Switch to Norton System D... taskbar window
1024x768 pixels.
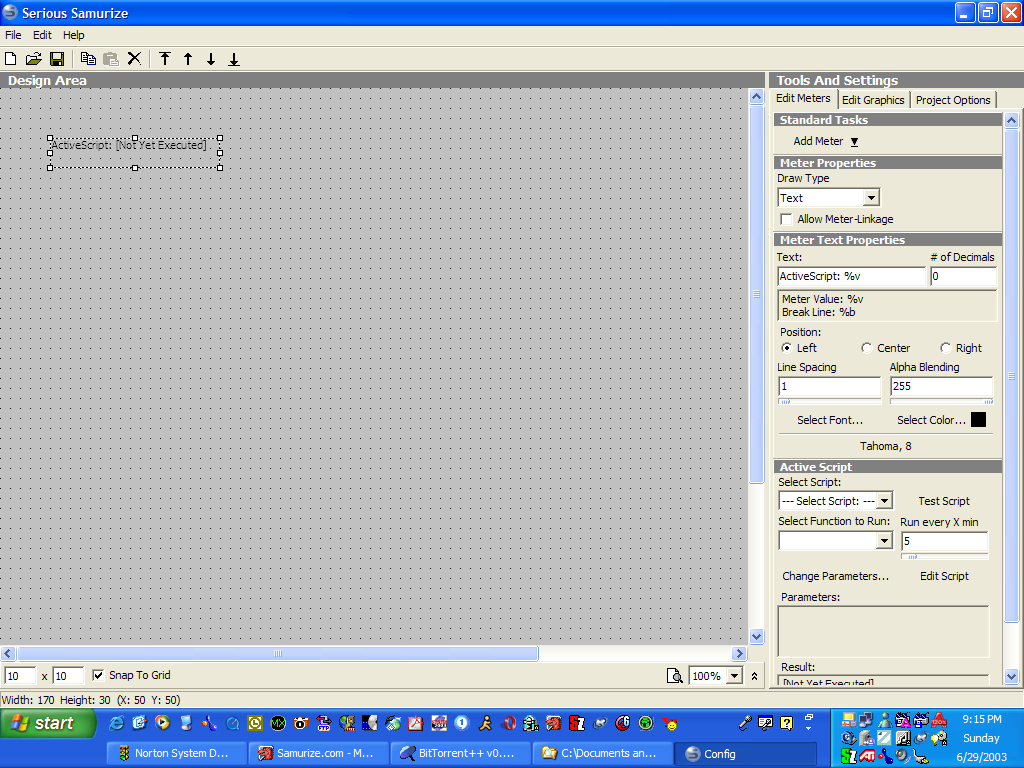pyautogui.click(x=178, y=753)
